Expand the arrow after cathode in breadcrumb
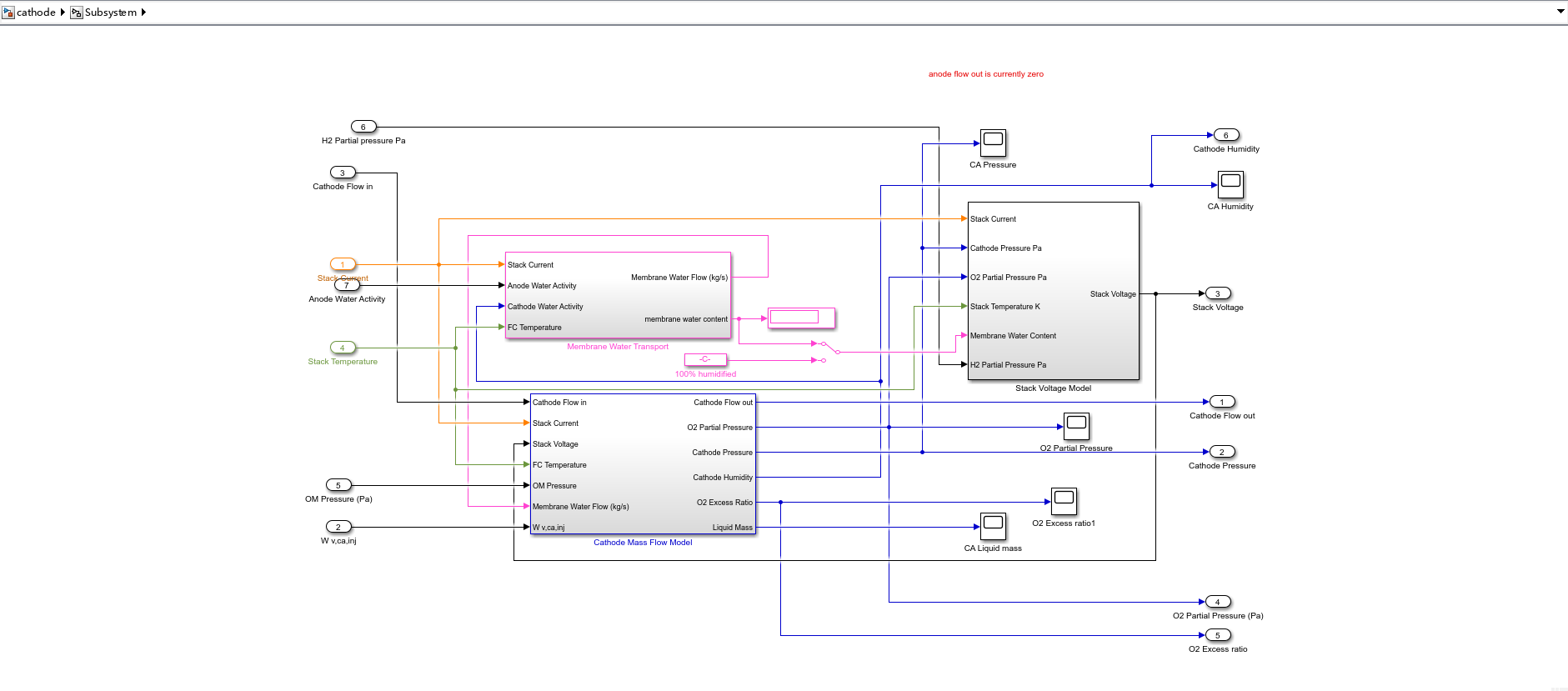This screenshot has width=1568, height=691. 63,13
